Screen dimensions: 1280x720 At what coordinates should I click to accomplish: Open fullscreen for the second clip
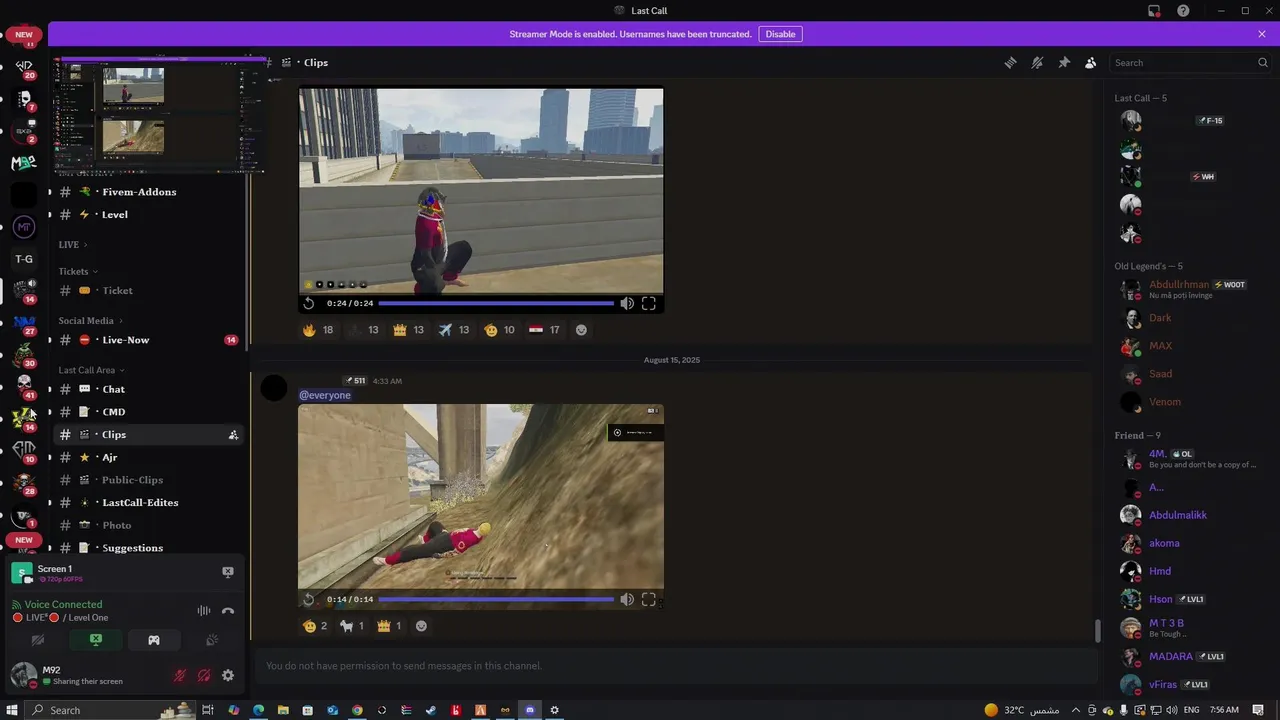pos(649,599)
